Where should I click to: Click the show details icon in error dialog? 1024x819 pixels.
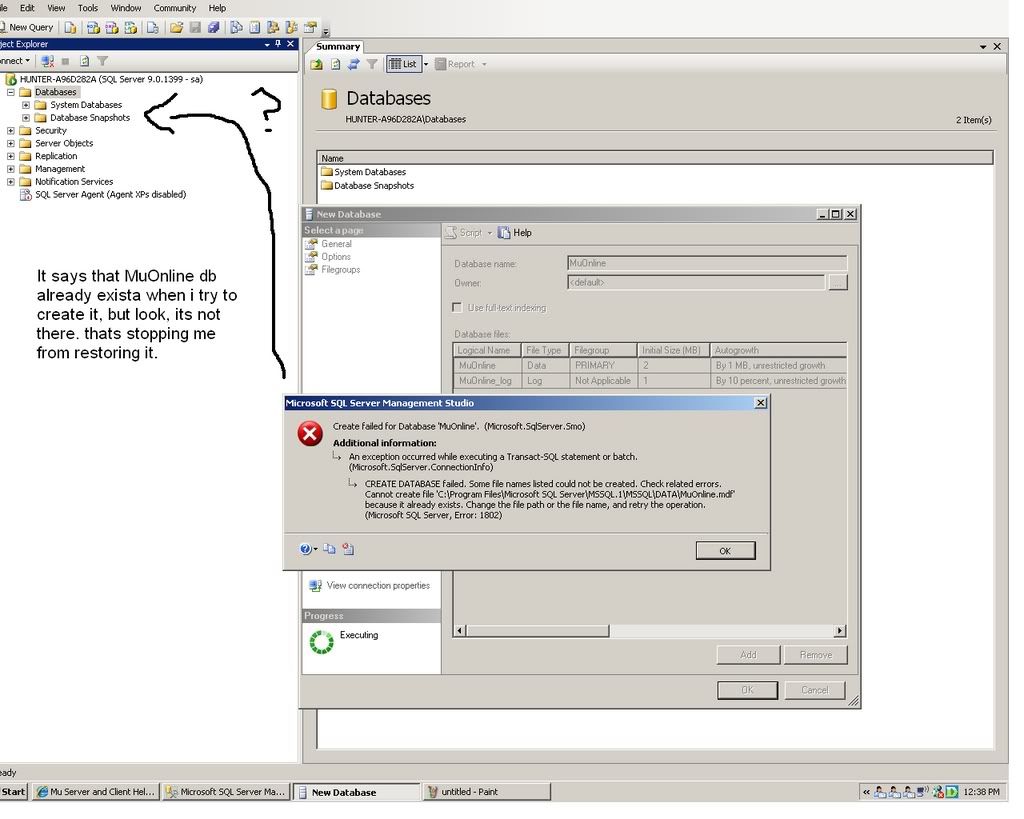pyautogui.click(x=347, y=549)
